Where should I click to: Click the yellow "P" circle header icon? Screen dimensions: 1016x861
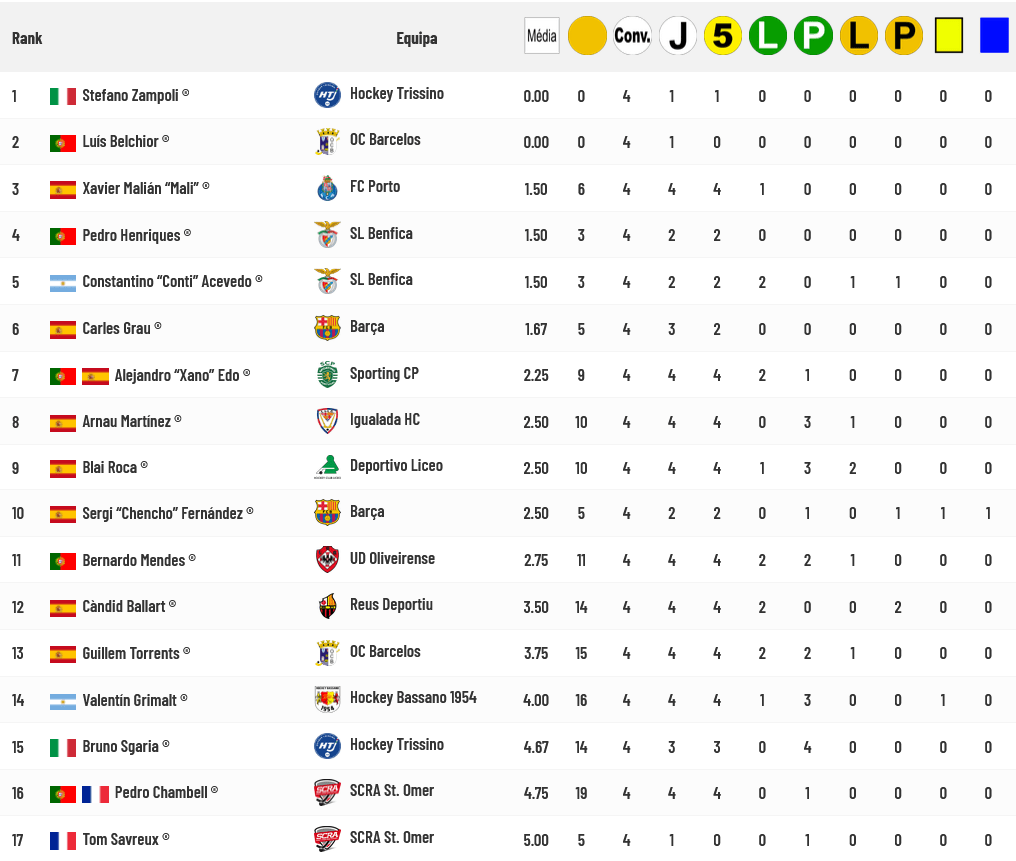pos(904,36)
